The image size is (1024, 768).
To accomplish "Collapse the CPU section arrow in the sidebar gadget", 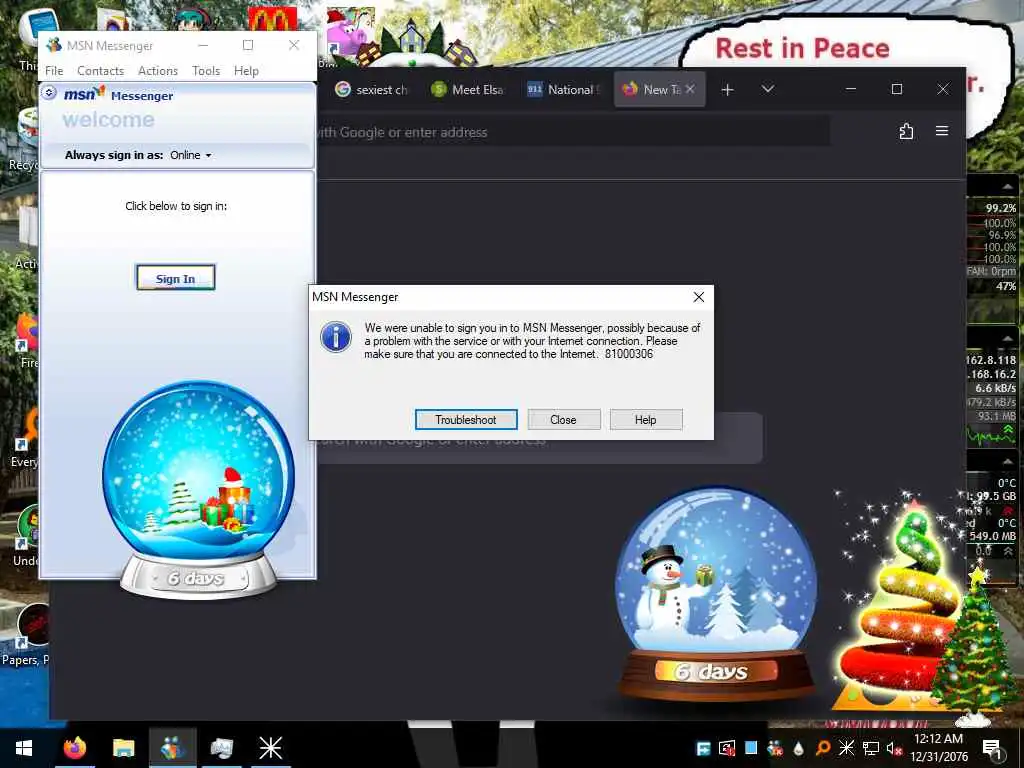I will [1008, 187].
